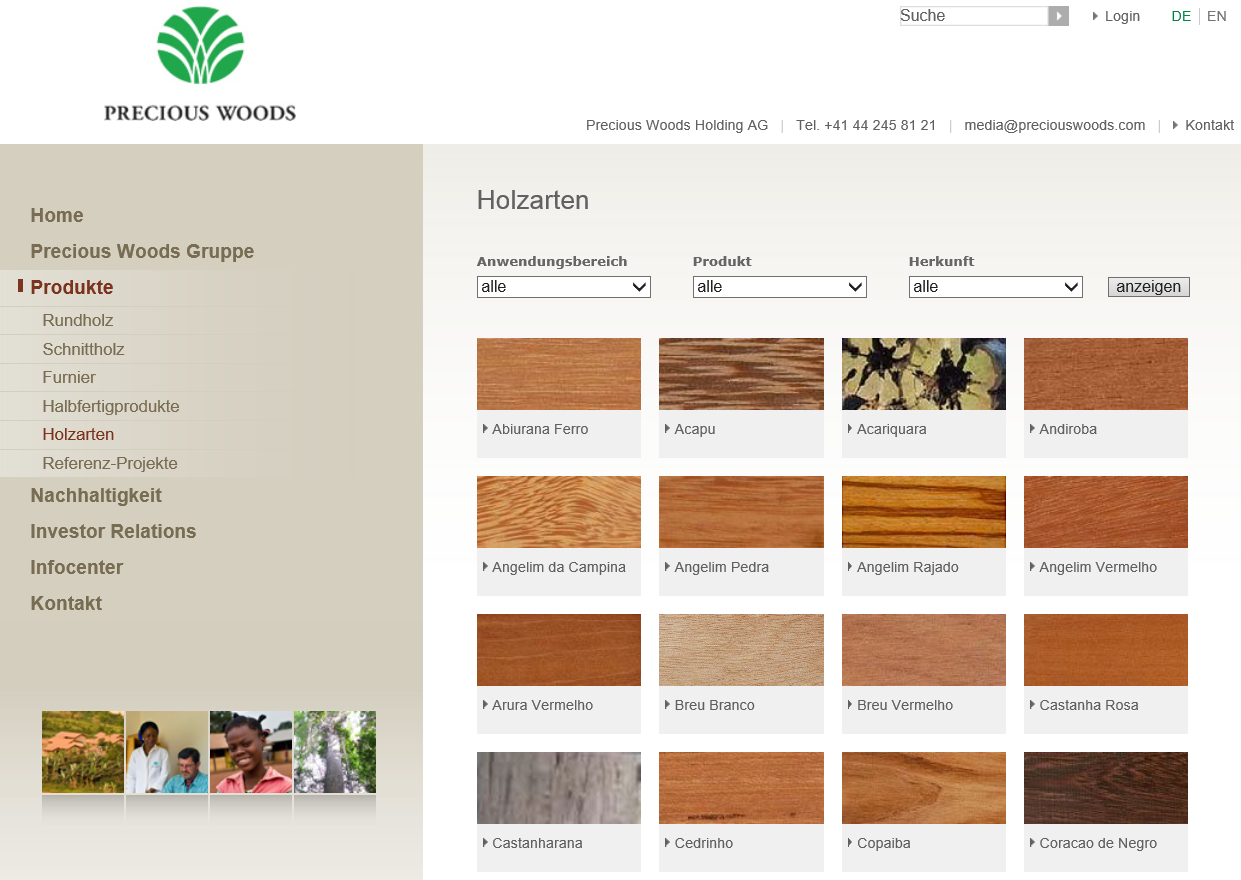This screenshot has height=880, width=1241.
Task: Select Rundholz submenu item
Action: 78,321
